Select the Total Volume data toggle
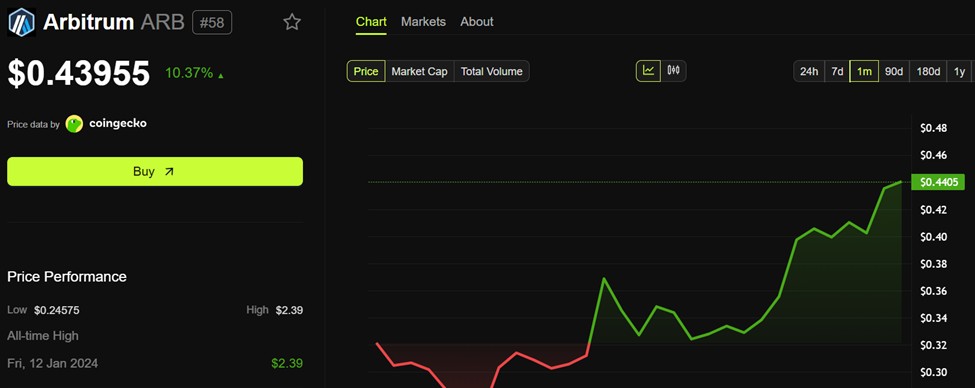Screen dimensions: 975x388 tap(491, 72)
